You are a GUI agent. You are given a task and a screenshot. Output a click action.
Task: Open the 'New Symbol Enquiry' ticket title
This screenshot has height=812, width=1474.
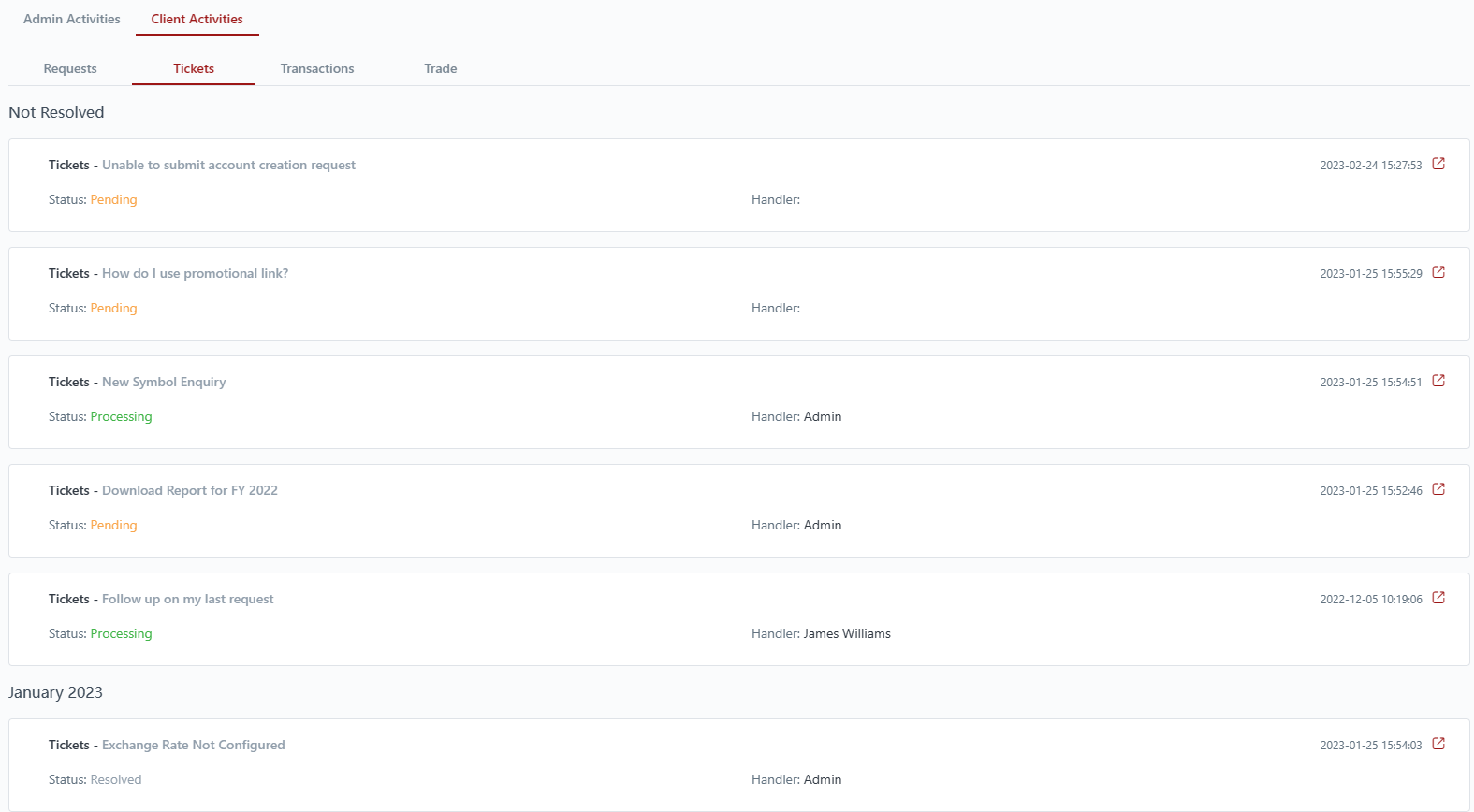[164, 382]
